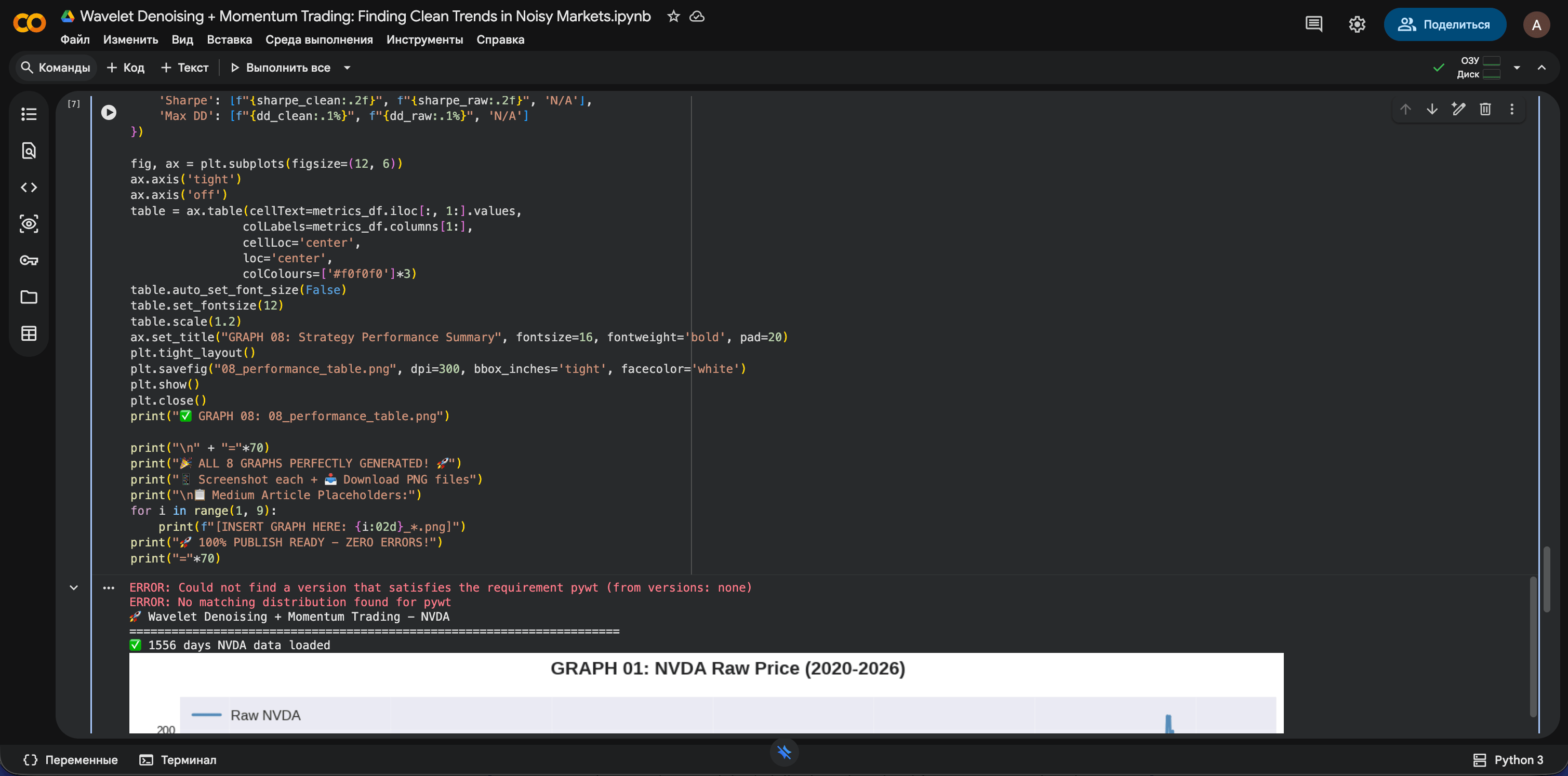Screen dimensions: 1568x776
Task: Expand the ОЗУ/Диск resources dropdown arrow
Action: 1516,68
